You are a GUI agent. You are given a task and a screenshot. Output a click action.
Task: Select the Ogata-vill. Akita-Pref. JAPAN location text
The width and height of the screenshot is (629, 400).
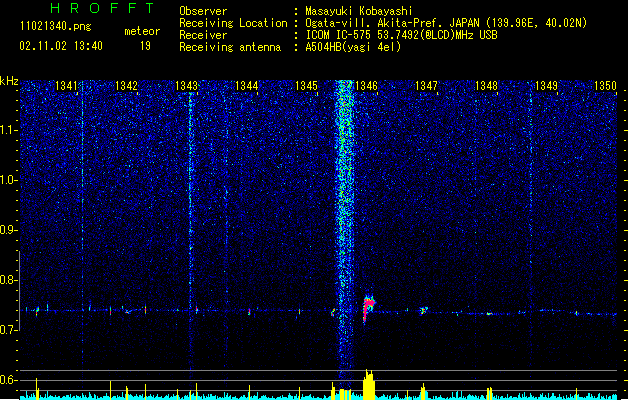[x=446, y=23]
